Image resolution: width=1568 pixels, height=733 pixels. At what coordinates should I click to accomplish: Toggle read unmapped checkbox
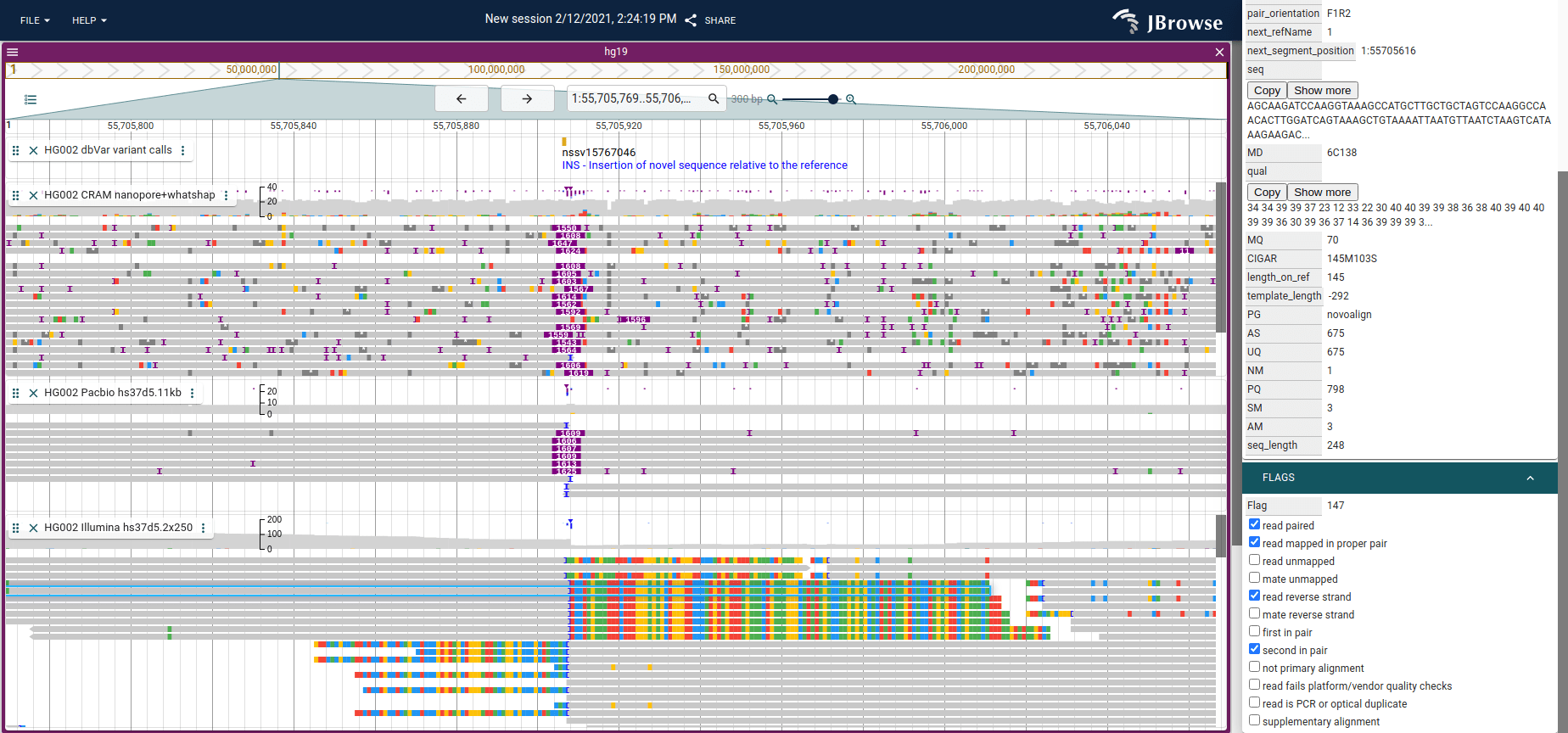tap(1254, 560)
